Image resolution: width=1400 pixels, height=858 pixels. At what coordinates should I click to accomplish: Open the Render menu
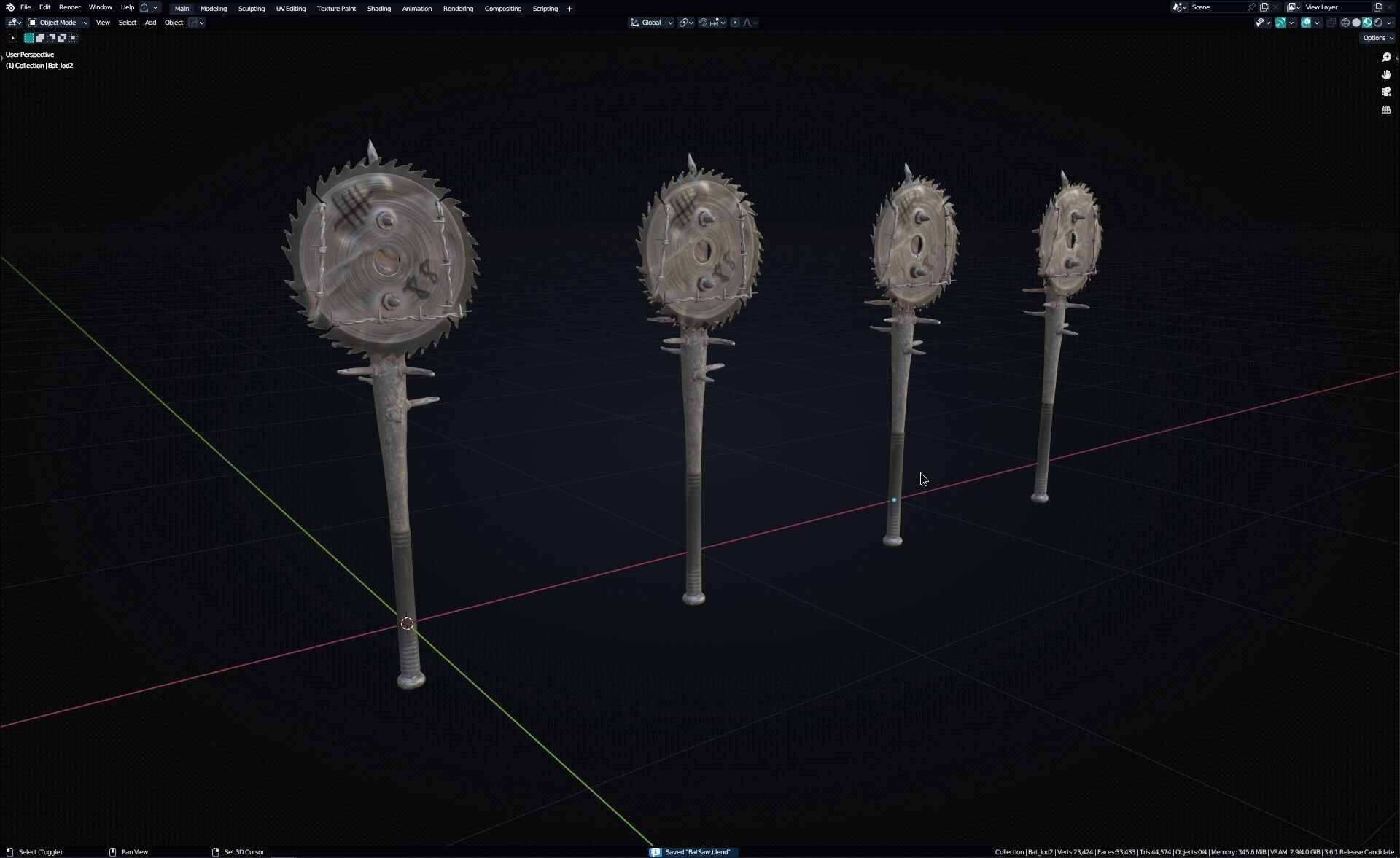(x=70, y=7)
